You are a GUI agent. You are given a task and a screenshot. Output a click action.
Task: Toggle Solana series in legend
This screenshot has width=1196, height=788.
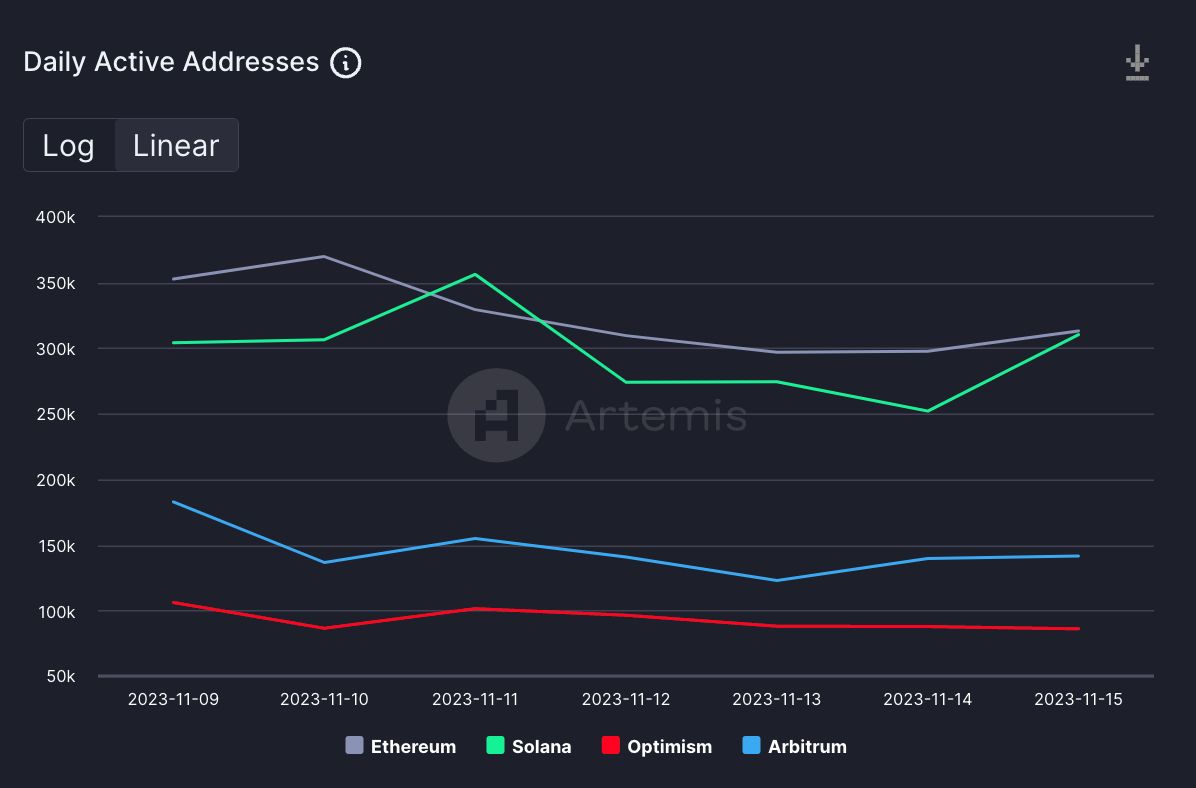[529, 746]
